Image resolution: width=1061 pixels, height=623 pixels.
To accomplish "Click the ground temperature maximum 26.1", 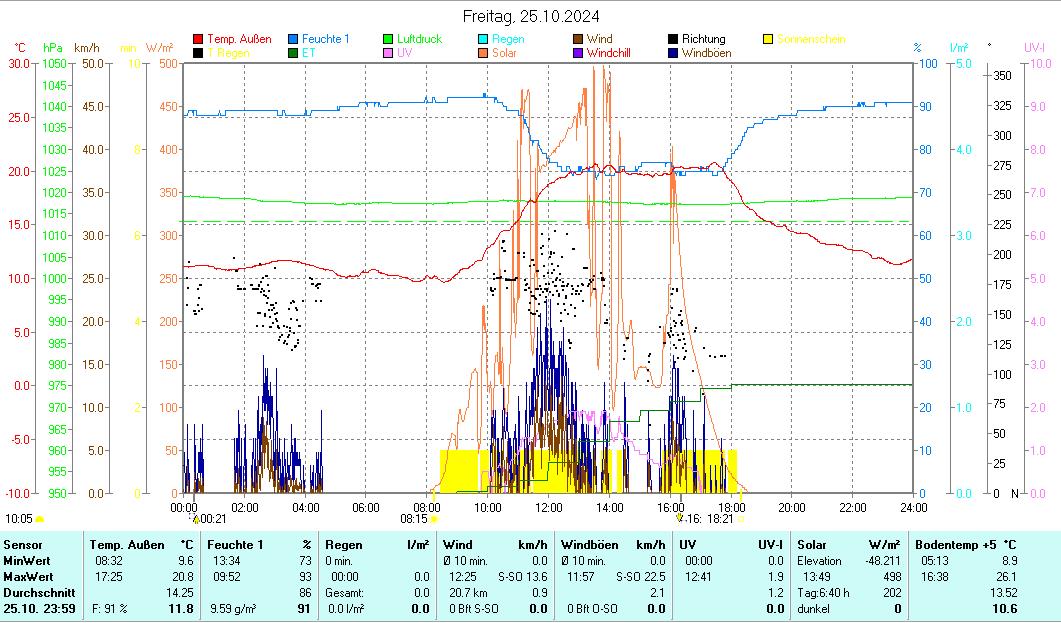I will tap(1006, 577).
